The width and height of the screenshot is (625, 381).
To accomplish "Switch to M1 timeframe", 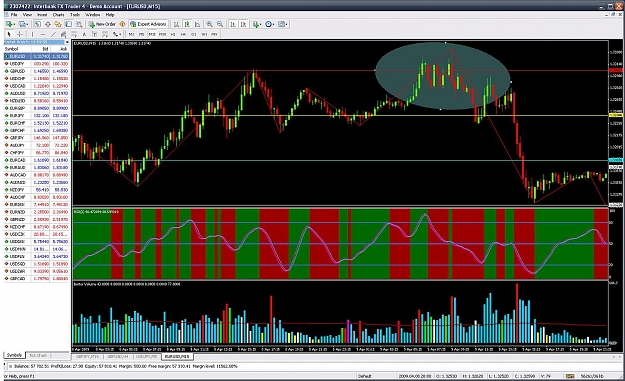I will tap(131, 34).
